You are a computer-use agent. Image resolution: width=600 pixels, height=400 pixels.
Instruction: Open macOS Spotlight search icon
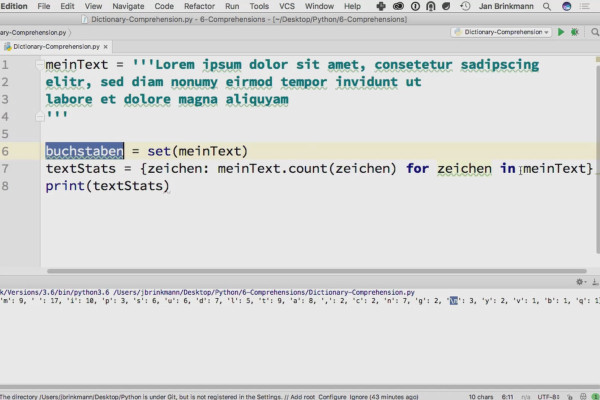coord(547,7)
